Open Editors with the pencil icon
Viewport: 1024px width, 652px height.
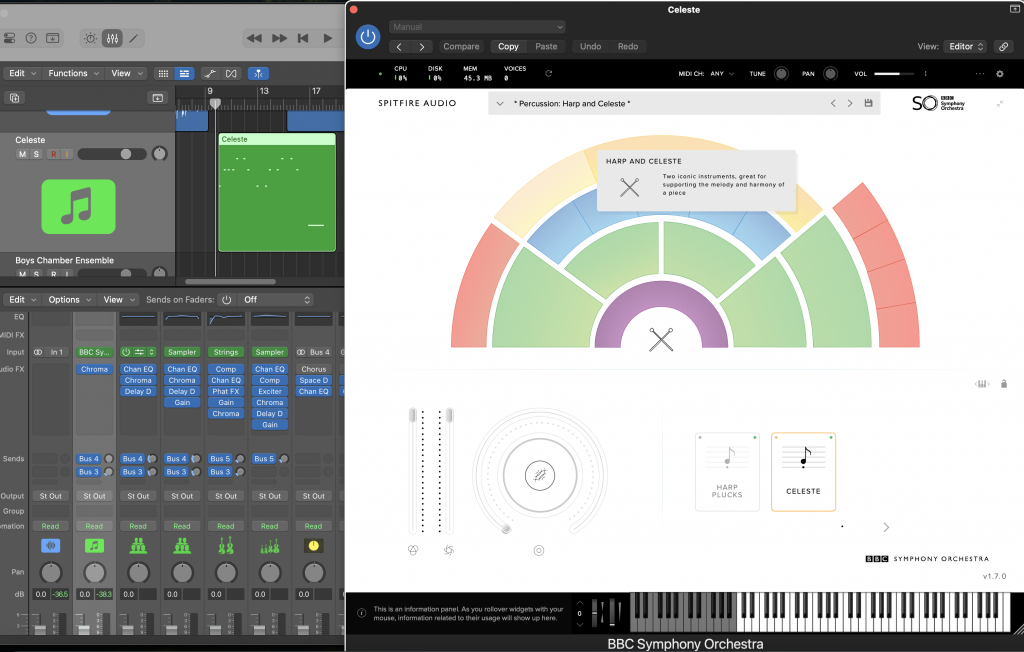(133, 39)
